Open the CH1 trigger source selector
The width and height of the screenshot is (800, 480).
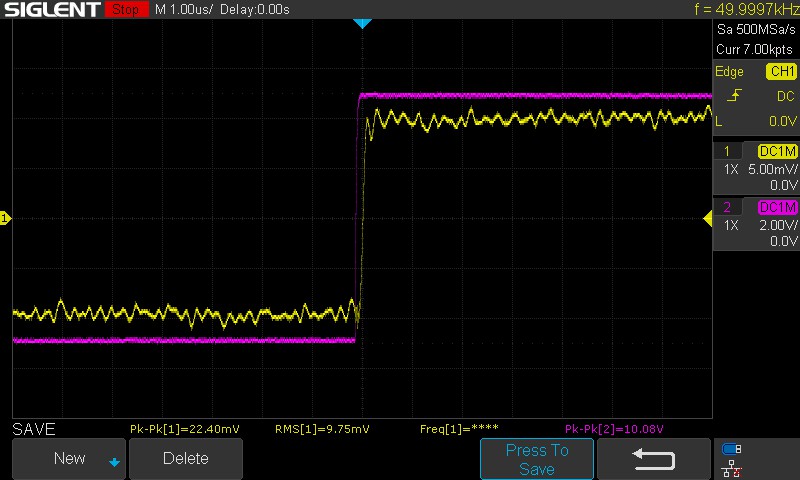click(781, 72)
